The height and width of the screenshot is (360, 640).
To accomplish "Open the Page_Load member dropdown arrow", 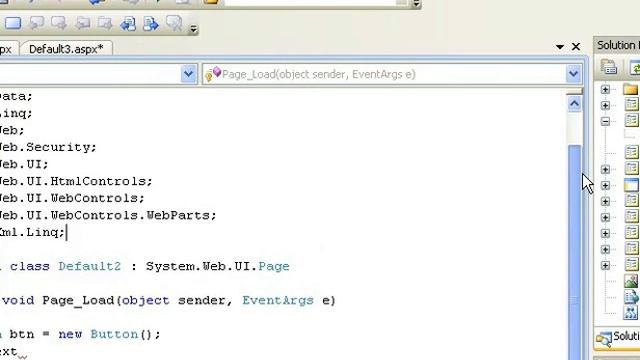I will (573, 74).
